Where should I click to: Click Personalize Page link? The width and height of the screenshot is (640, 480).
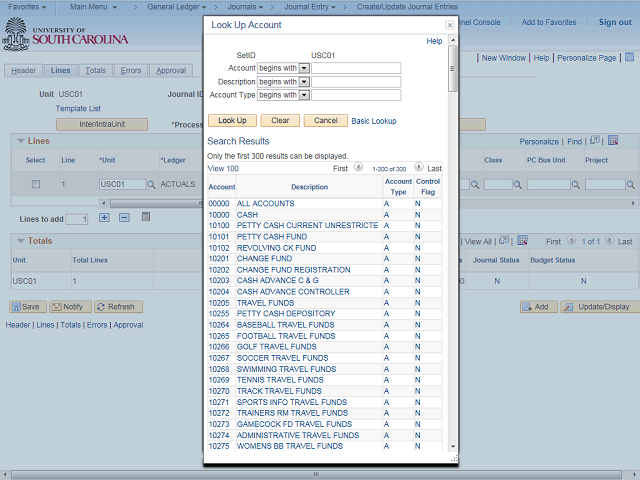(x=587, y=58)
